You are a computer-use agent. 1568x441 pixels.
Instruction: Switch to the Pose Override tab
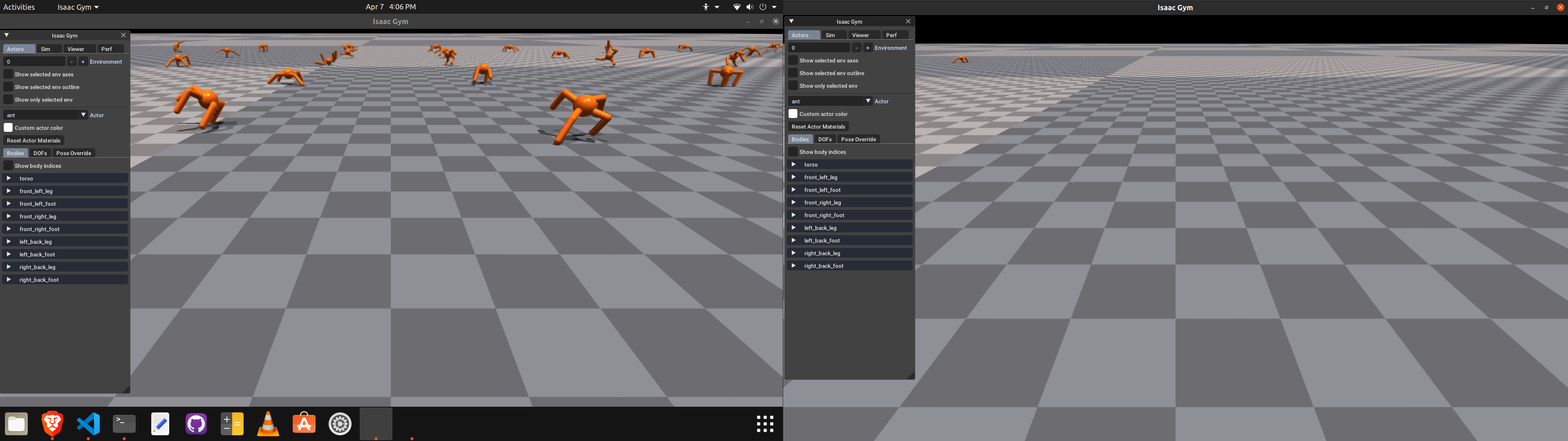[x=73, y=153]
